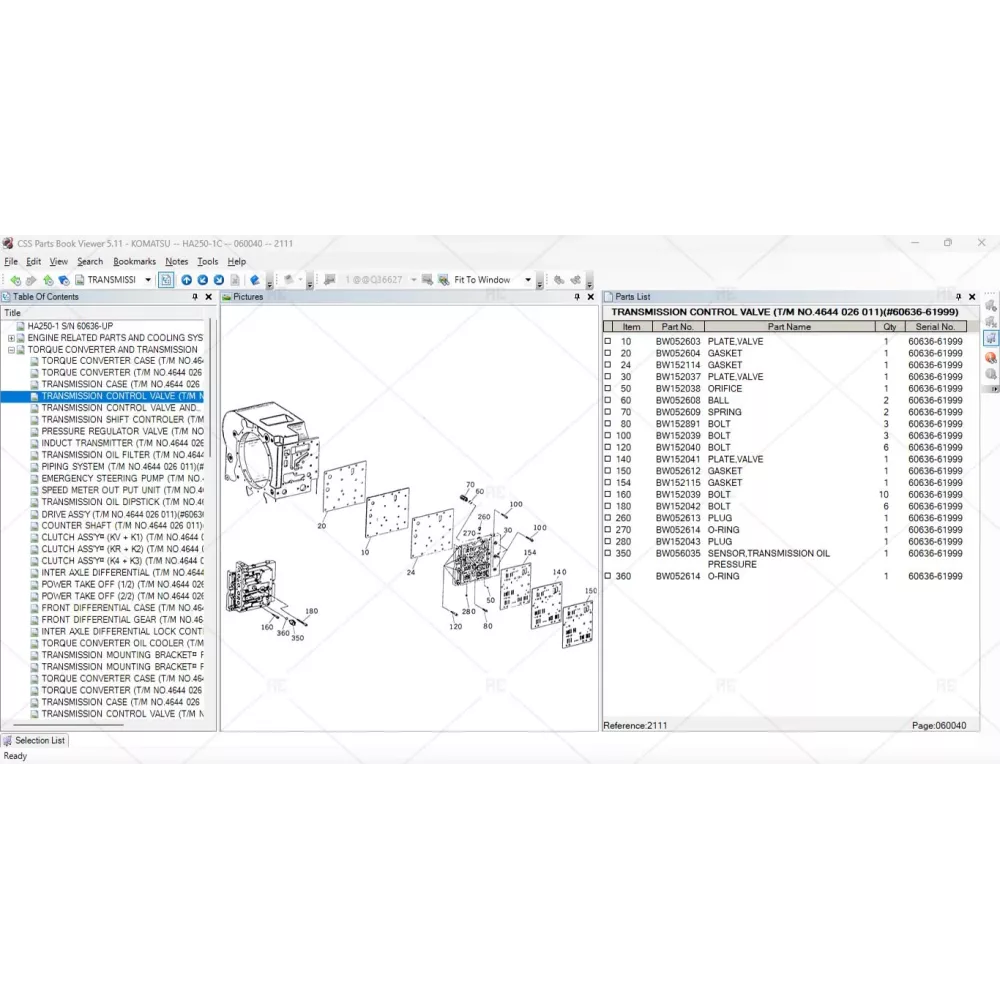Image resolution: width=1000 pixels, height=1000 pixels.
Task: Pin the Table Of Contents panel
Action: (195, 297)
